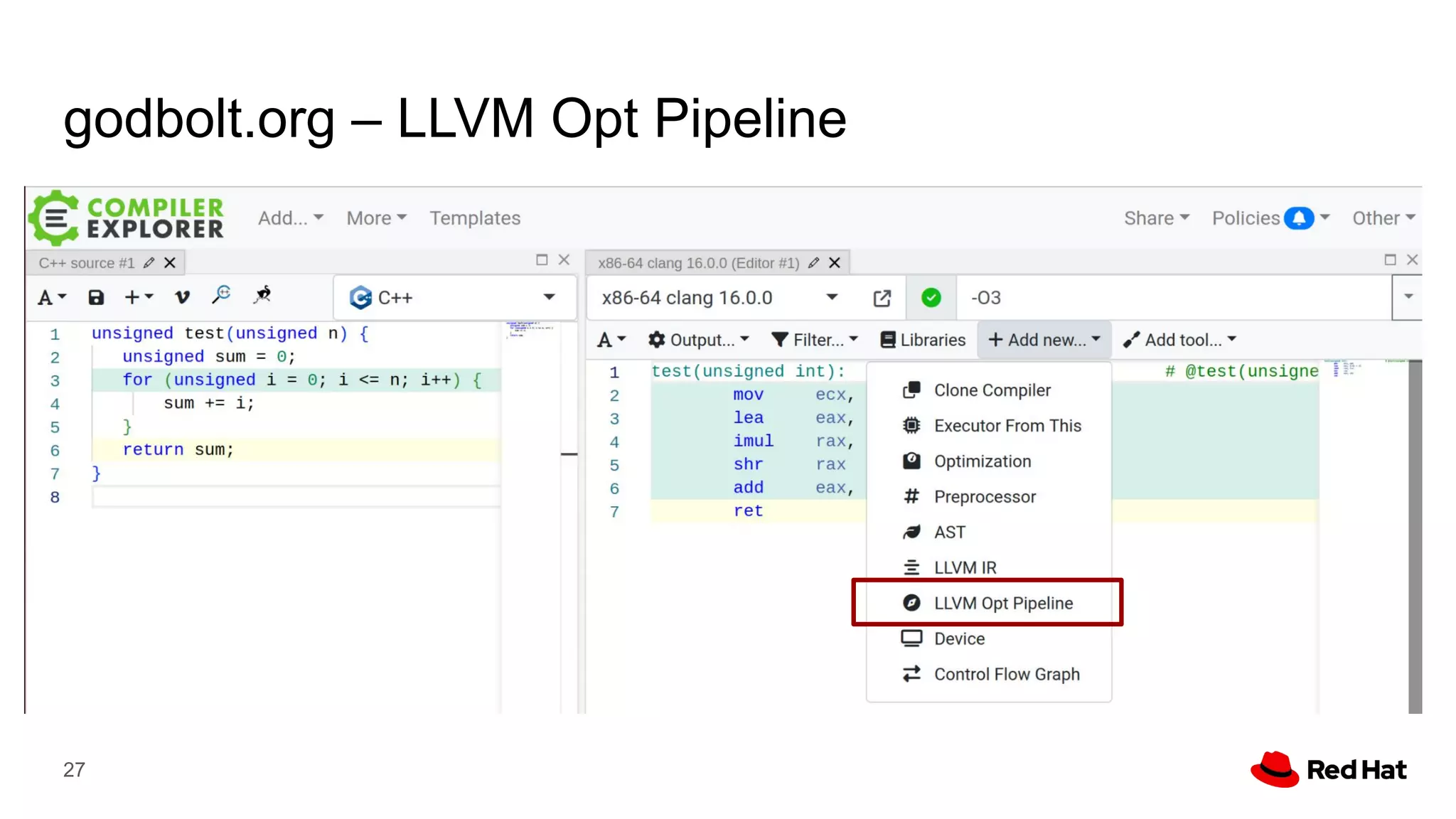
Task: Open the Add tool... menu
Action: (1180, 340)
